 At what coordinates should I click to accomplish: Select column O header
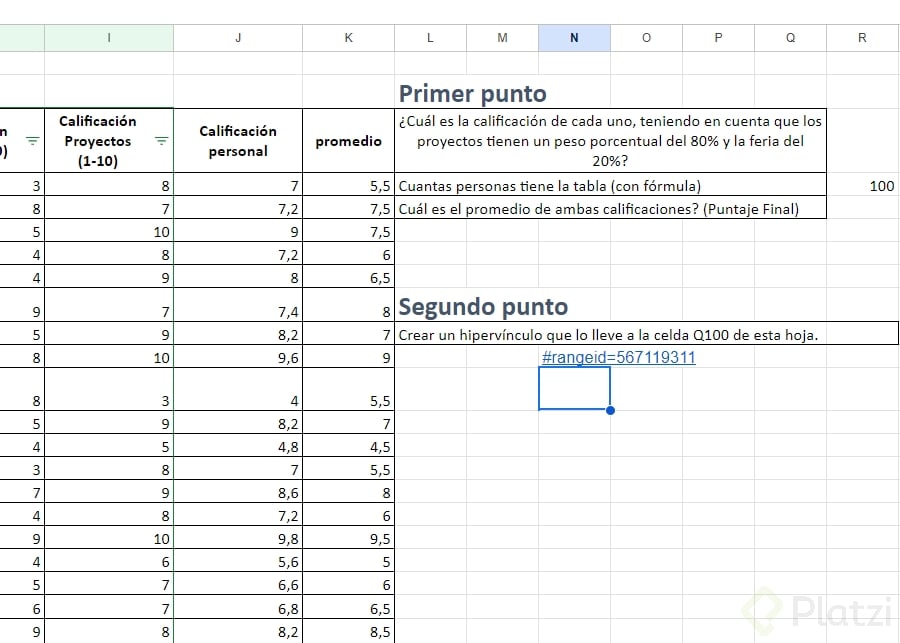click(646, 38)
